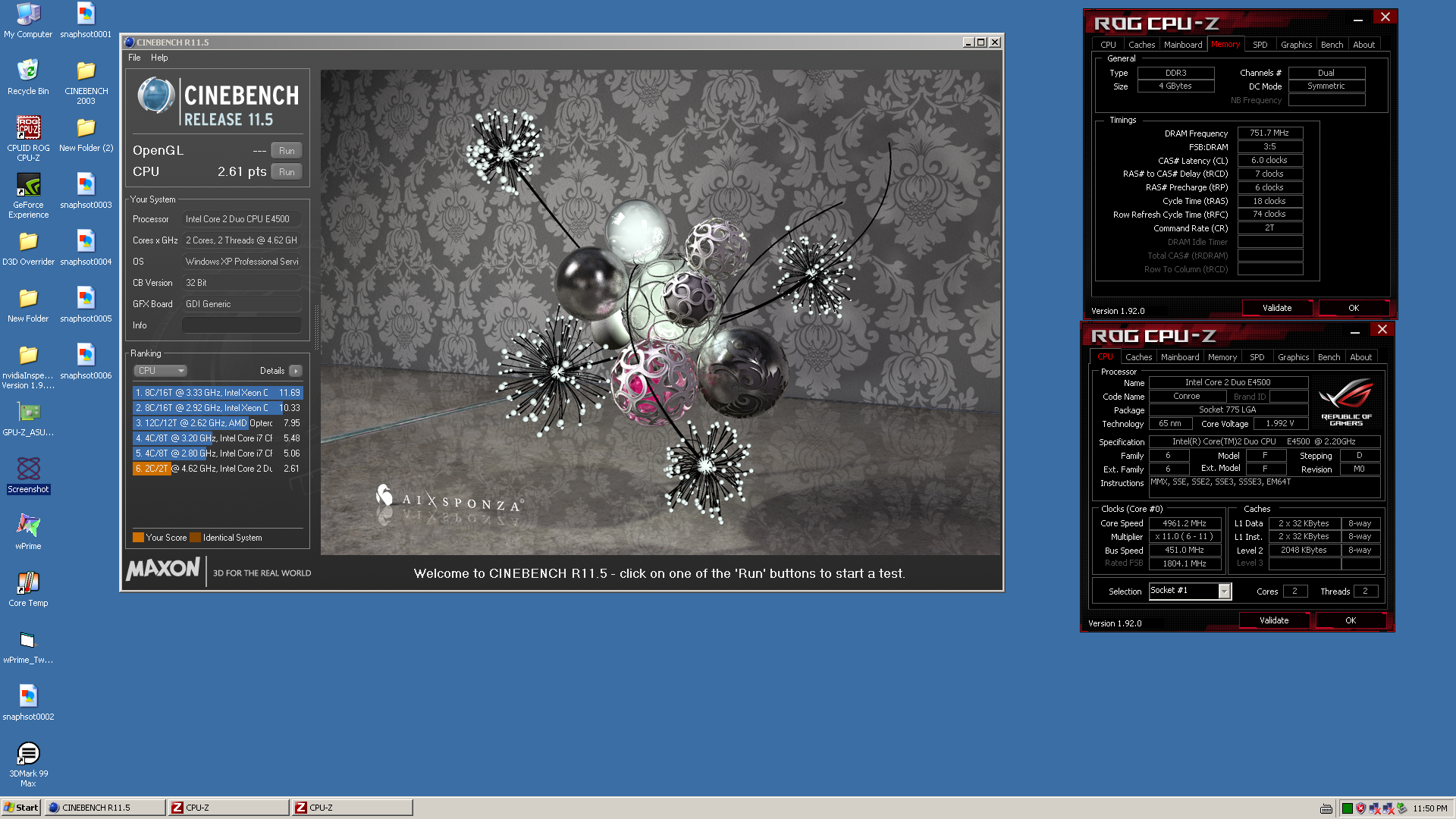Viewport: 1456px width, 819px height.
Task: Open SPD tab in top CPU-Z window
Action: pyautogui.click(x=1260, y=45)
